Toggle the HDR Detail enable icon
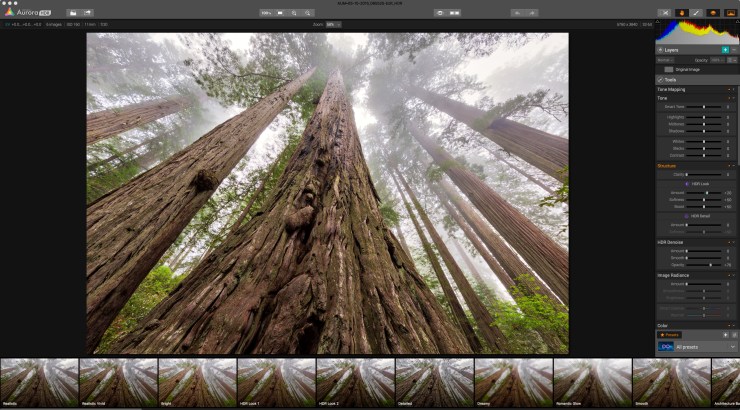 [687, 216]
